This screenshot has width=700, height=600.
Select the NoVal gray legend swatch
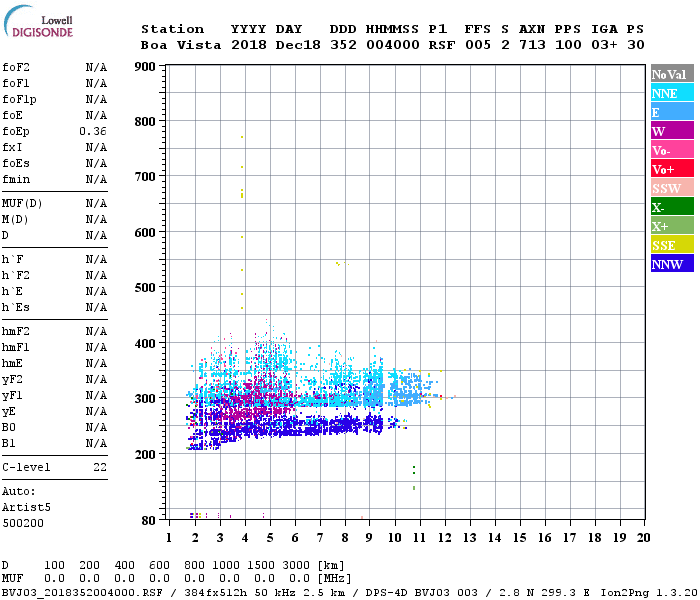coord(672,74)
